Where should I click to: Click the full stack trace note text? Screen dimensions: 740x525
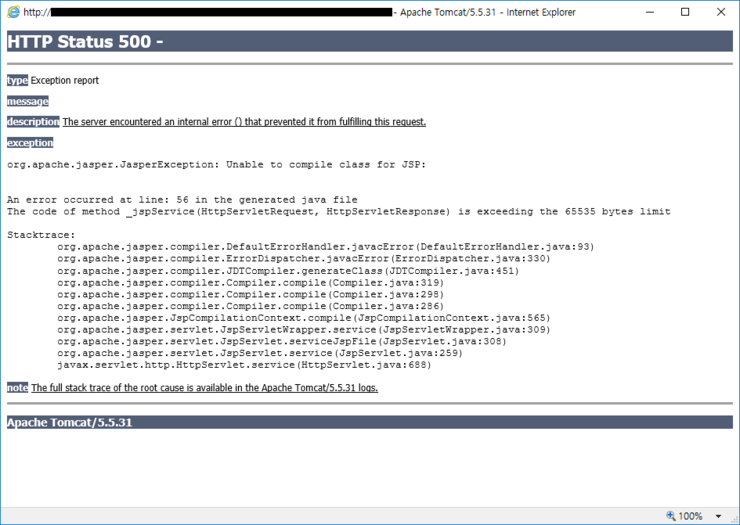[x=204, y=388]
